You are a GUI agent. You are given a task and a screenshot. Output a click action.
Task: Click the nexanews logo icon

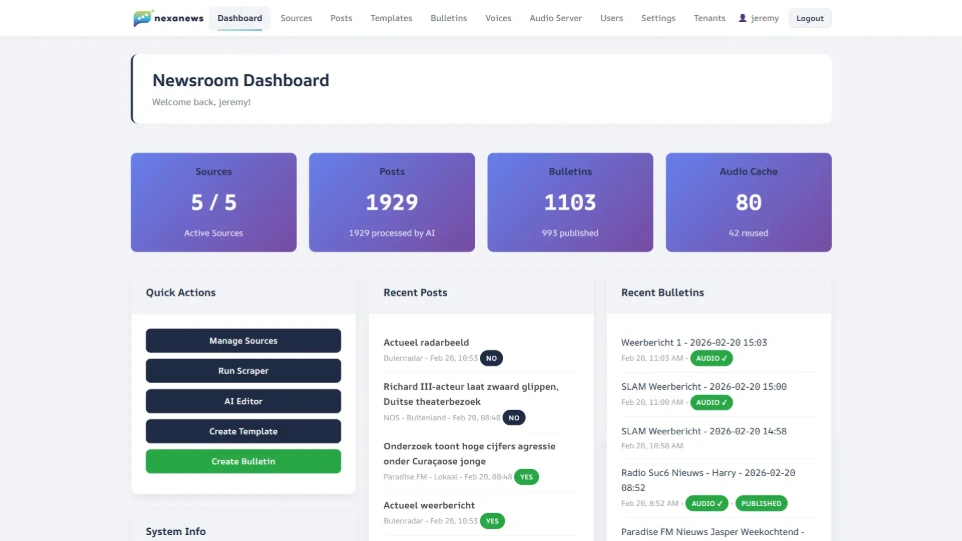tap(143, 18)
